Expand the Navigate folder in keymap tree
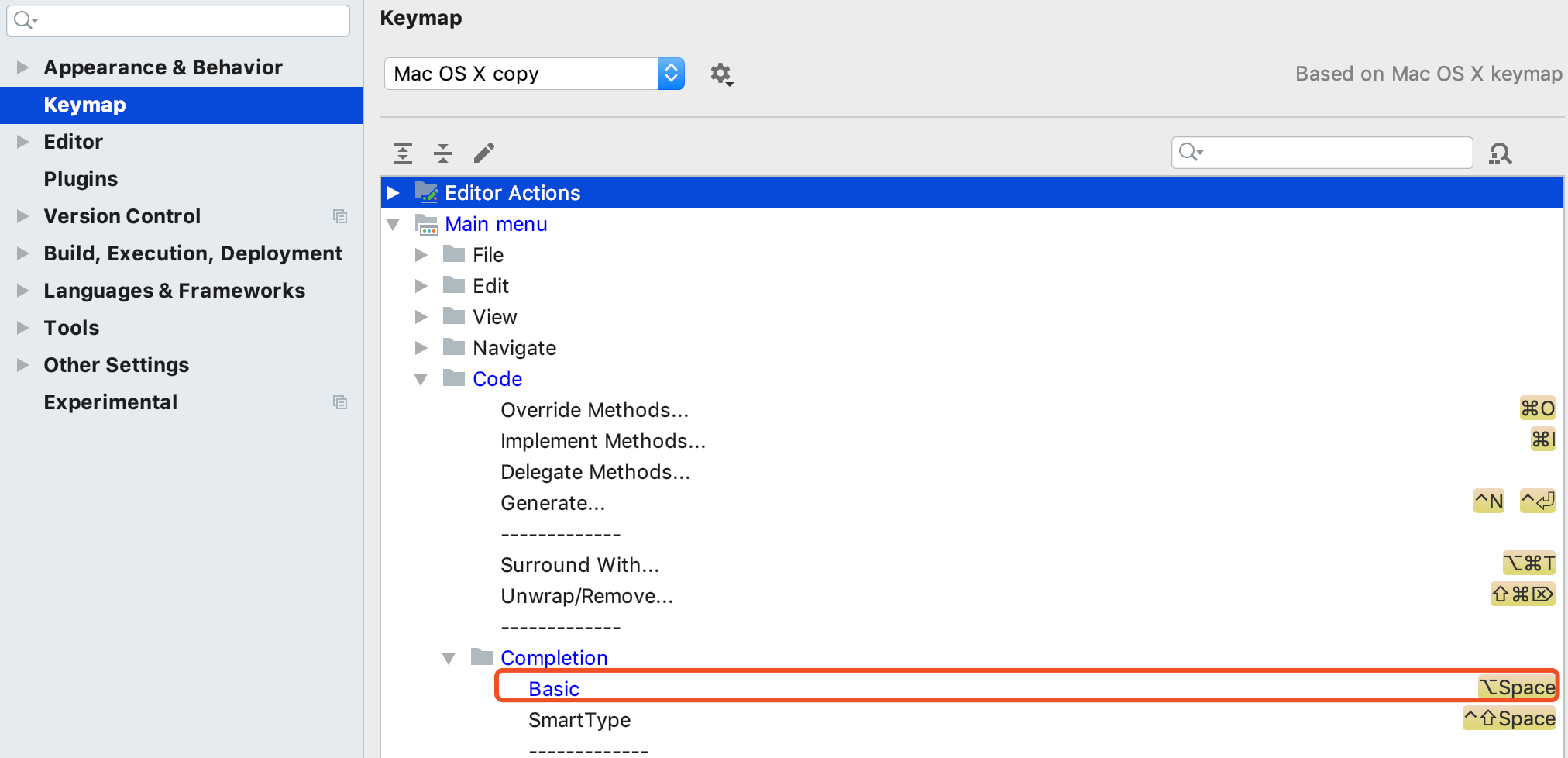Image resolution: width=1568 pixels, height=758 pixels. pyautogui.click(x=421, y=348)
